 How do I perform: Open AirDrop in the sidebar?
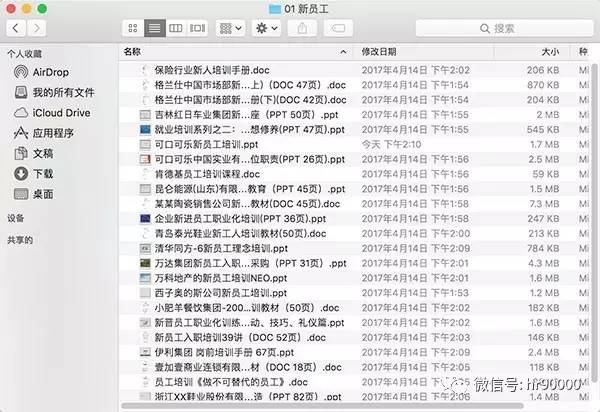(50, 73)
